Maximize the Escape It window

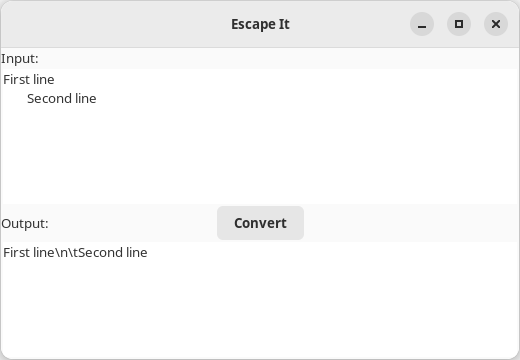point(459,24)
